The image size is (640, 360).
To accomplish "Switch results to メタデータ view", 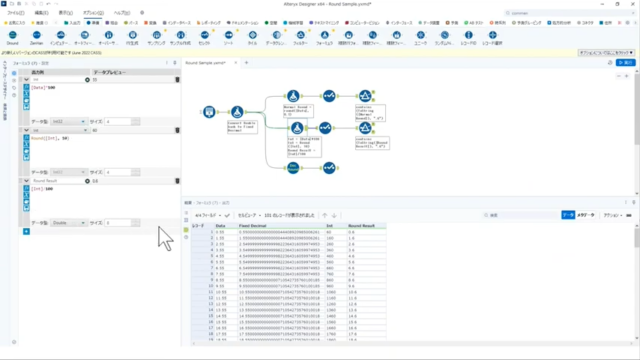I will [x=586, y=215].
